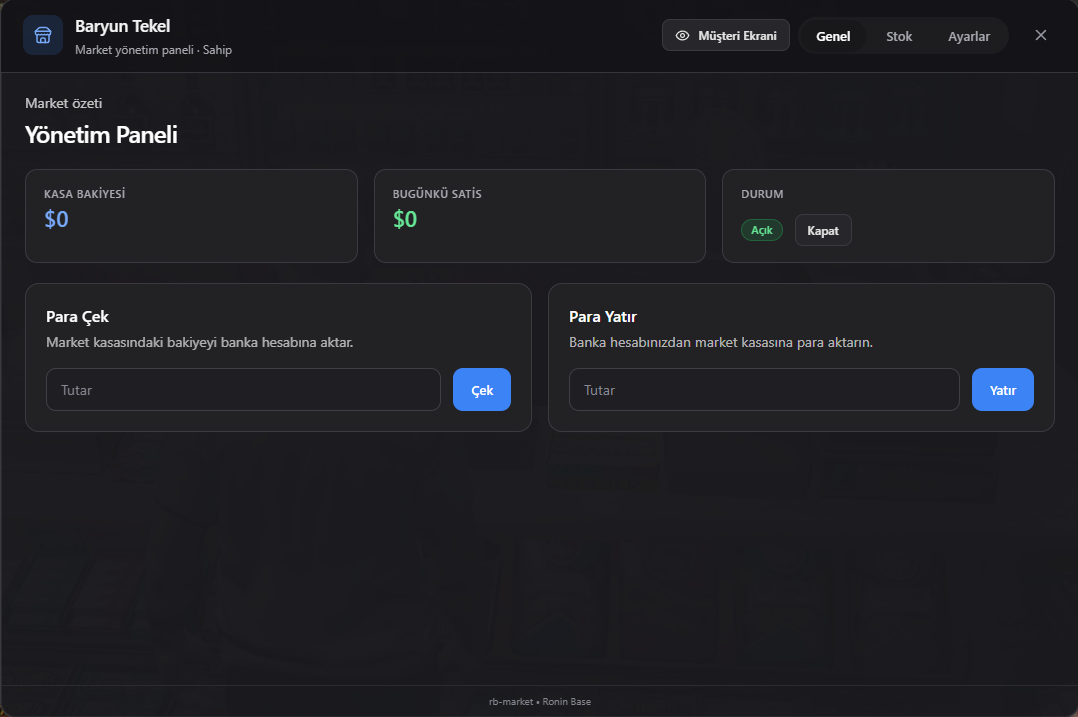Click the green Açık status badge

762,230
